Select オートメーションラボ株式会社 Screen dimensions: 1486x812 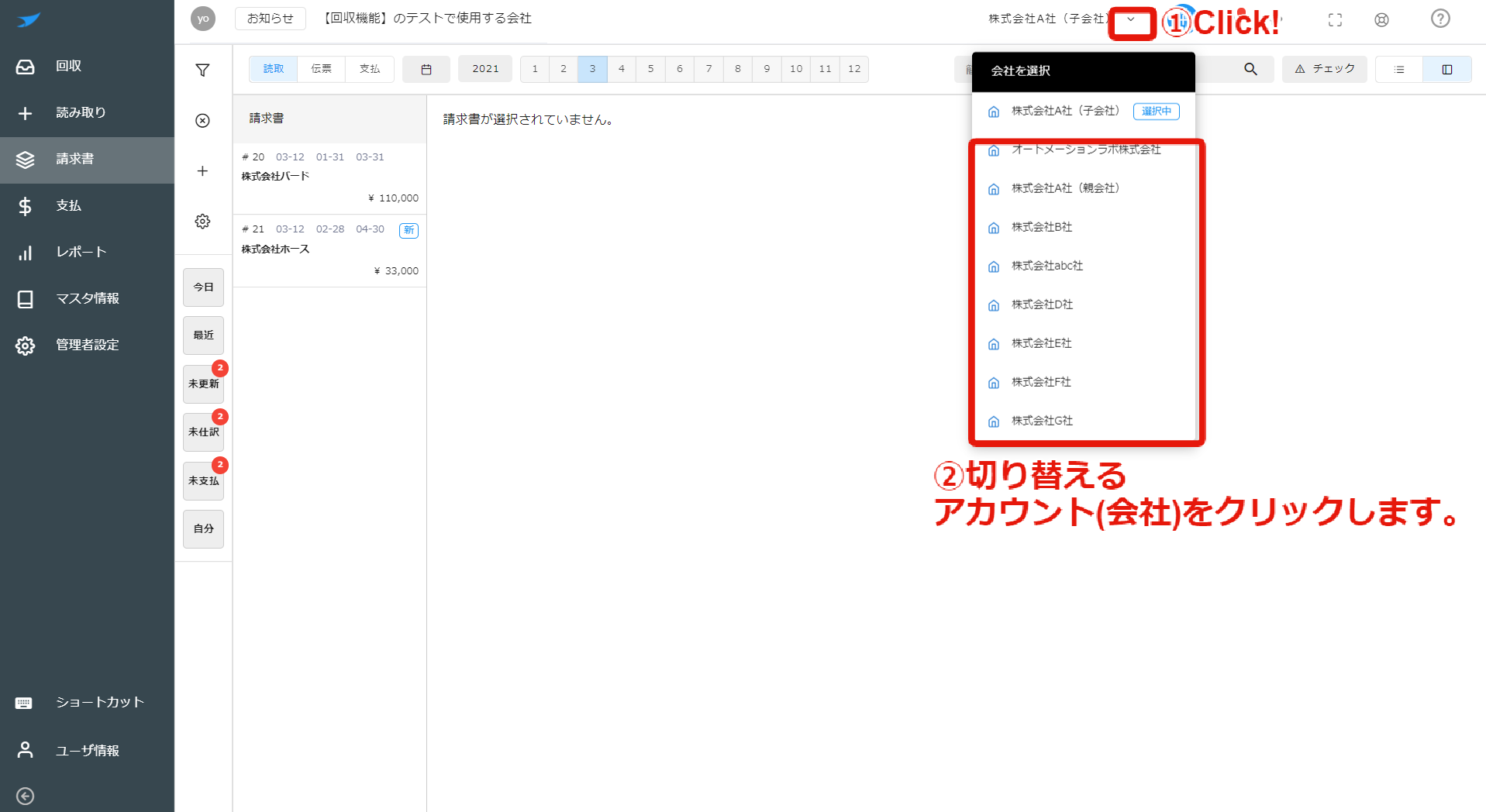[1084, 150]
